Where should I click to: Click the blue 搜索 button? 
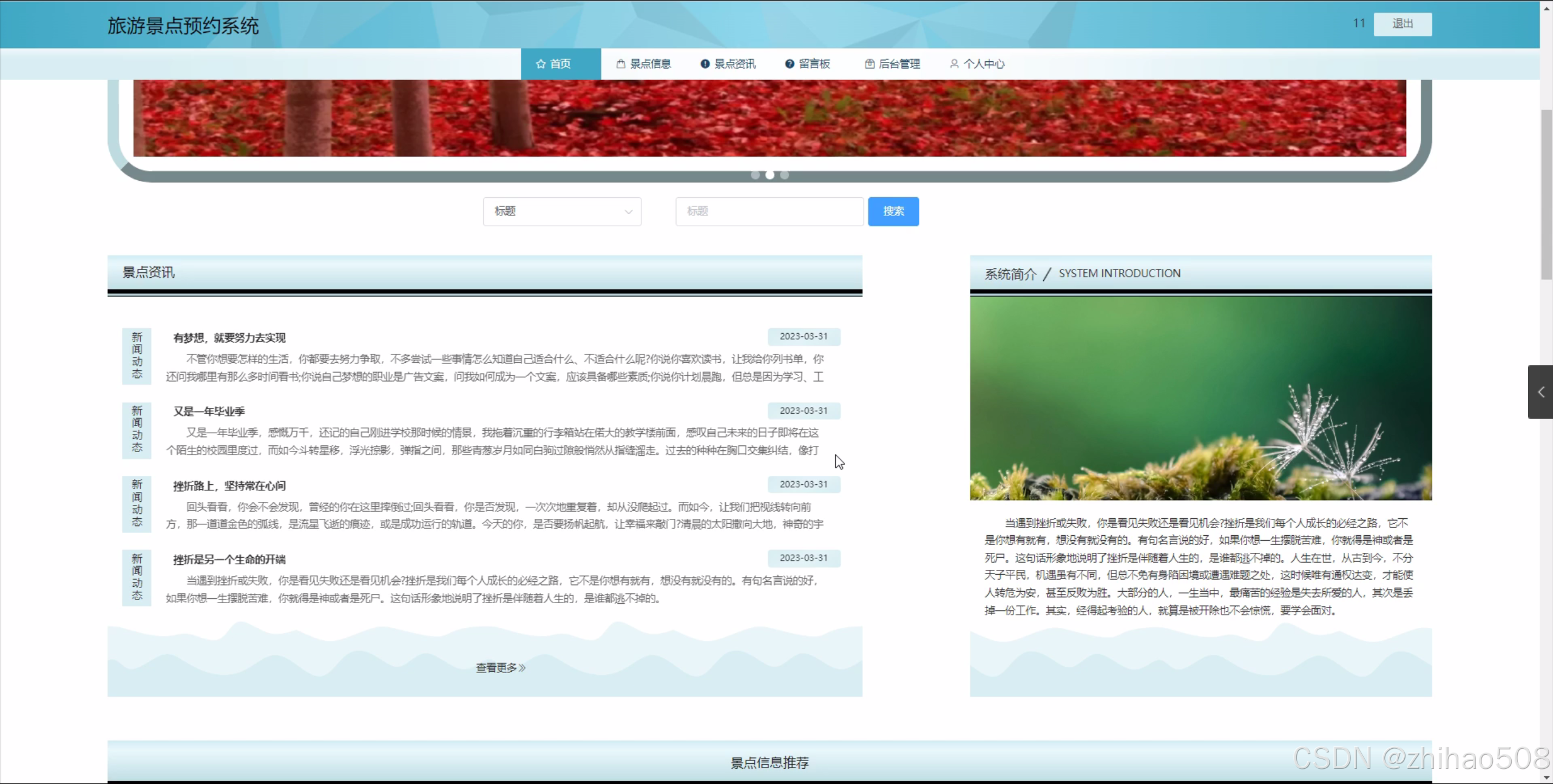click(893, 211)
